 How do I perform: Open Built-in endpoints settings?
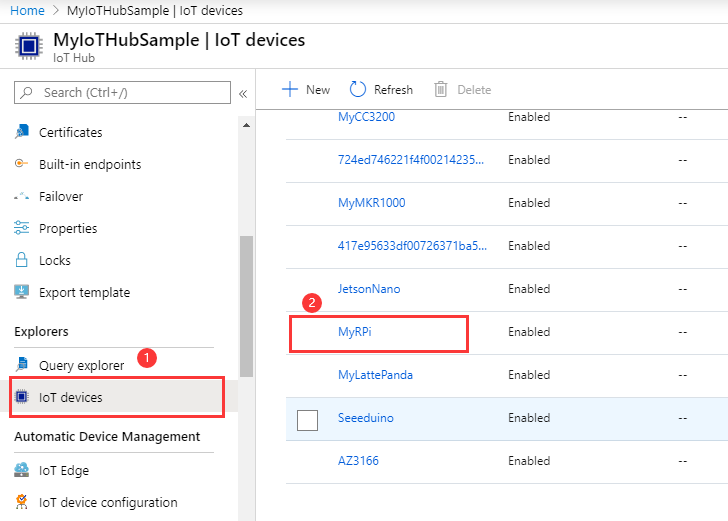pos(90,164)
